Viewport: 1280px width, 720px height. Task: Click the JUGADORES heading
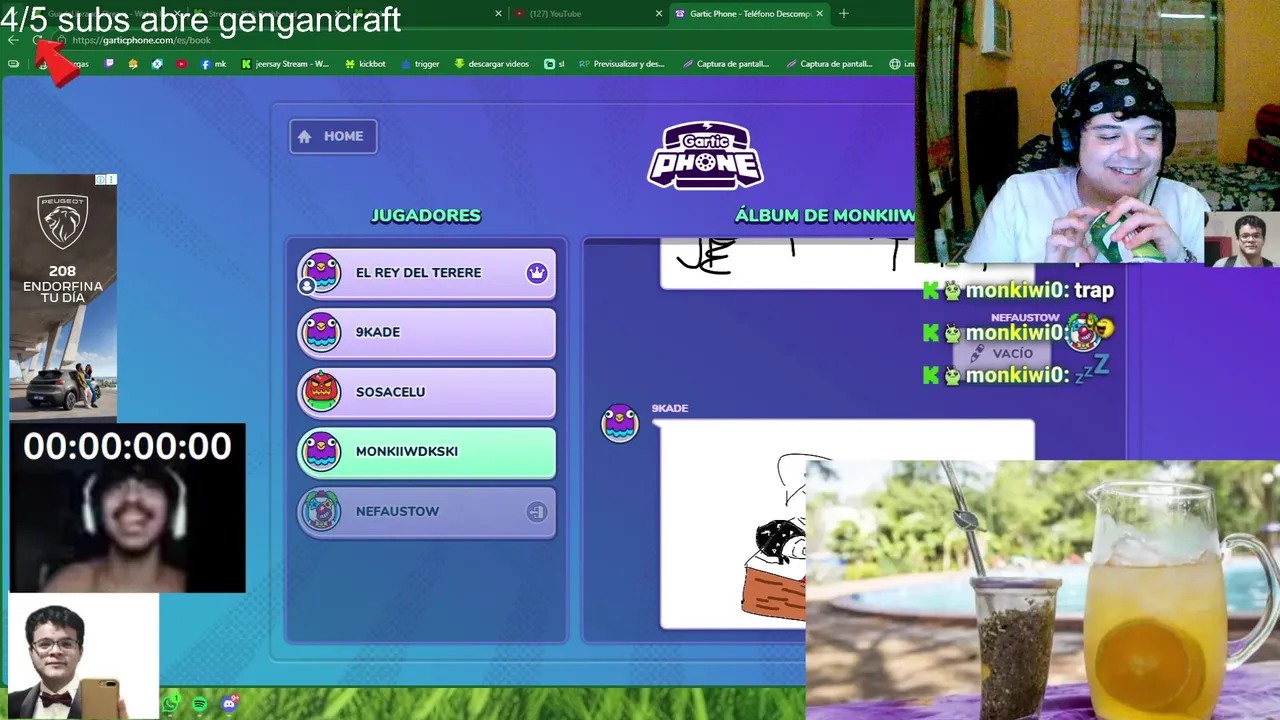coord(426,216)
